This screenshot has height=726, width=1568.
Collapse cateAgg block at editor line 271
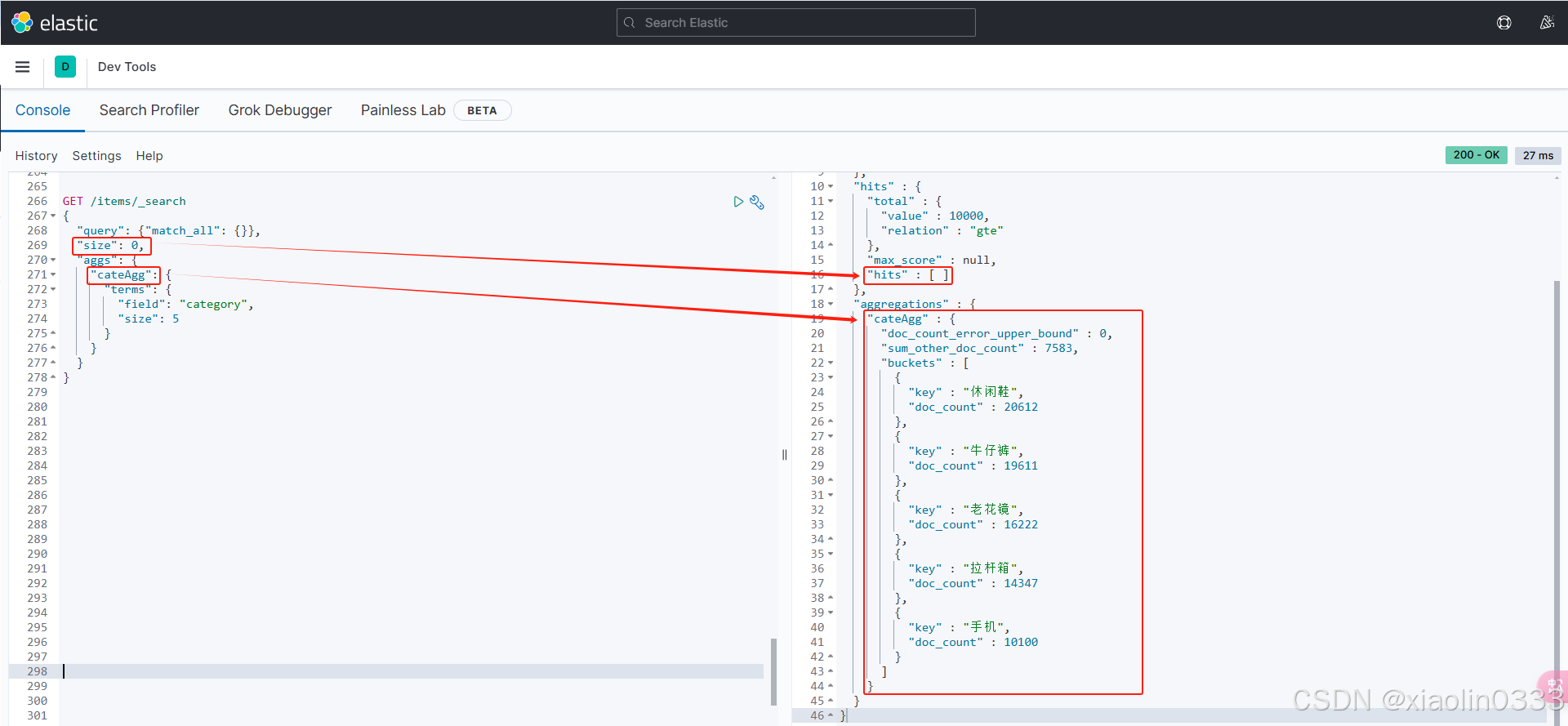tap(53, 275)
